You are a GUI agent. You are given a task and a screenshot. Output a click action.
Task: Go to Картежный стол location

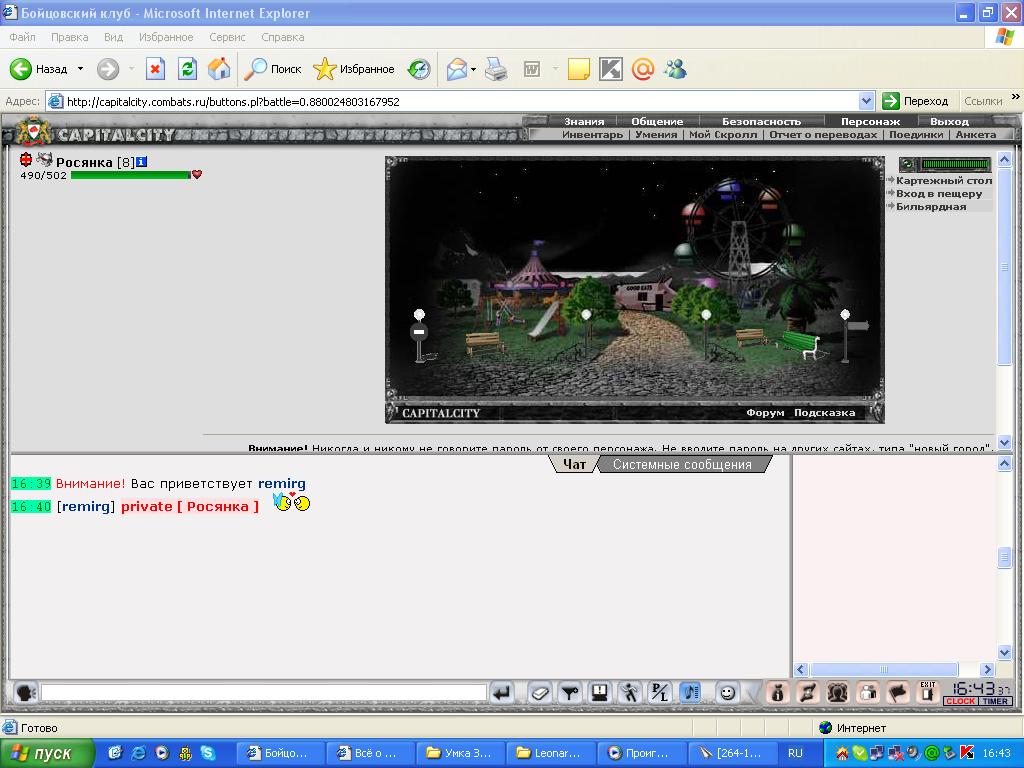(x=944, y=180)
